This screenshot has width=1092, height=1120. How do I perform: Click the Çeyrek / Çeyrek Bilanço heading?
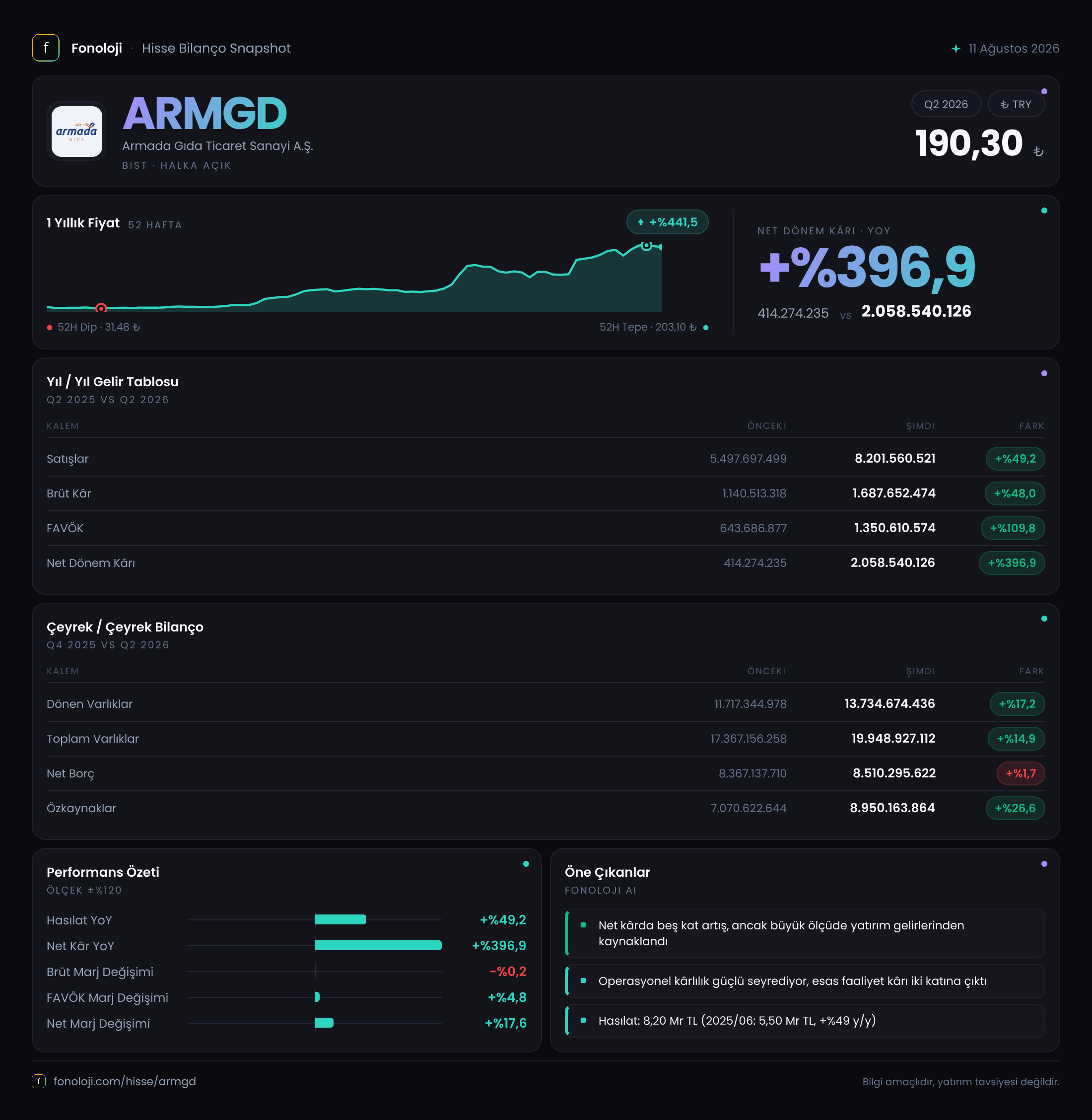click(125, 627)
